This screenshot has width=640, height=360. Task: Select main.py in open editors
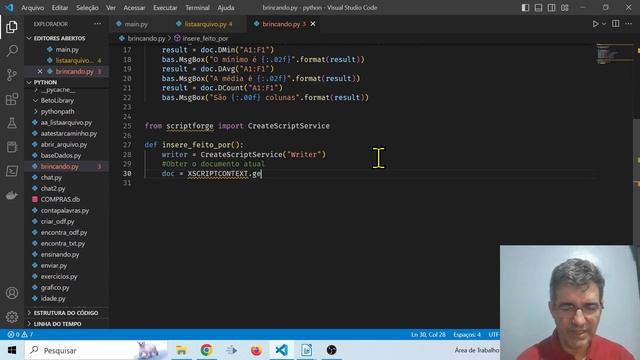click(67, 49)
